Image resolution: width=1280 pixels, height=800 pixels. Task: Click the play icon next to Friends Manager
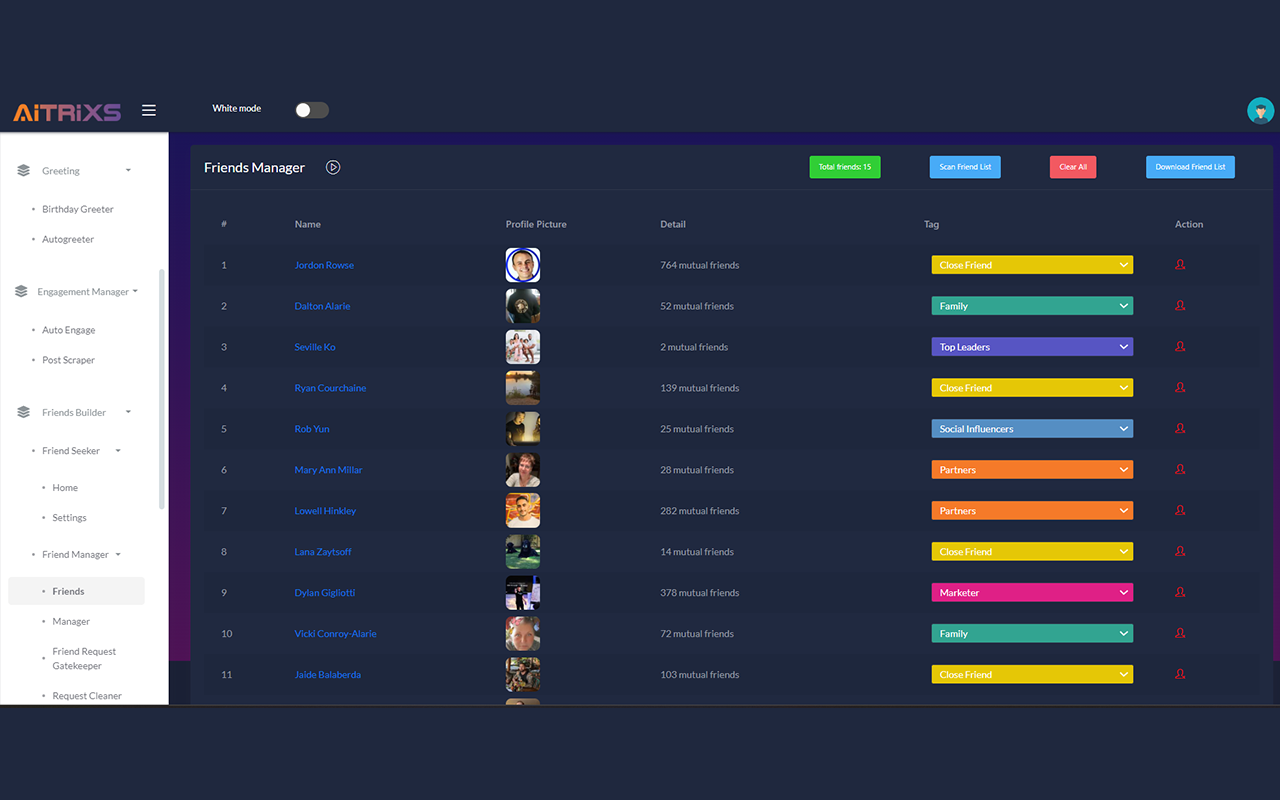(333, 167)
